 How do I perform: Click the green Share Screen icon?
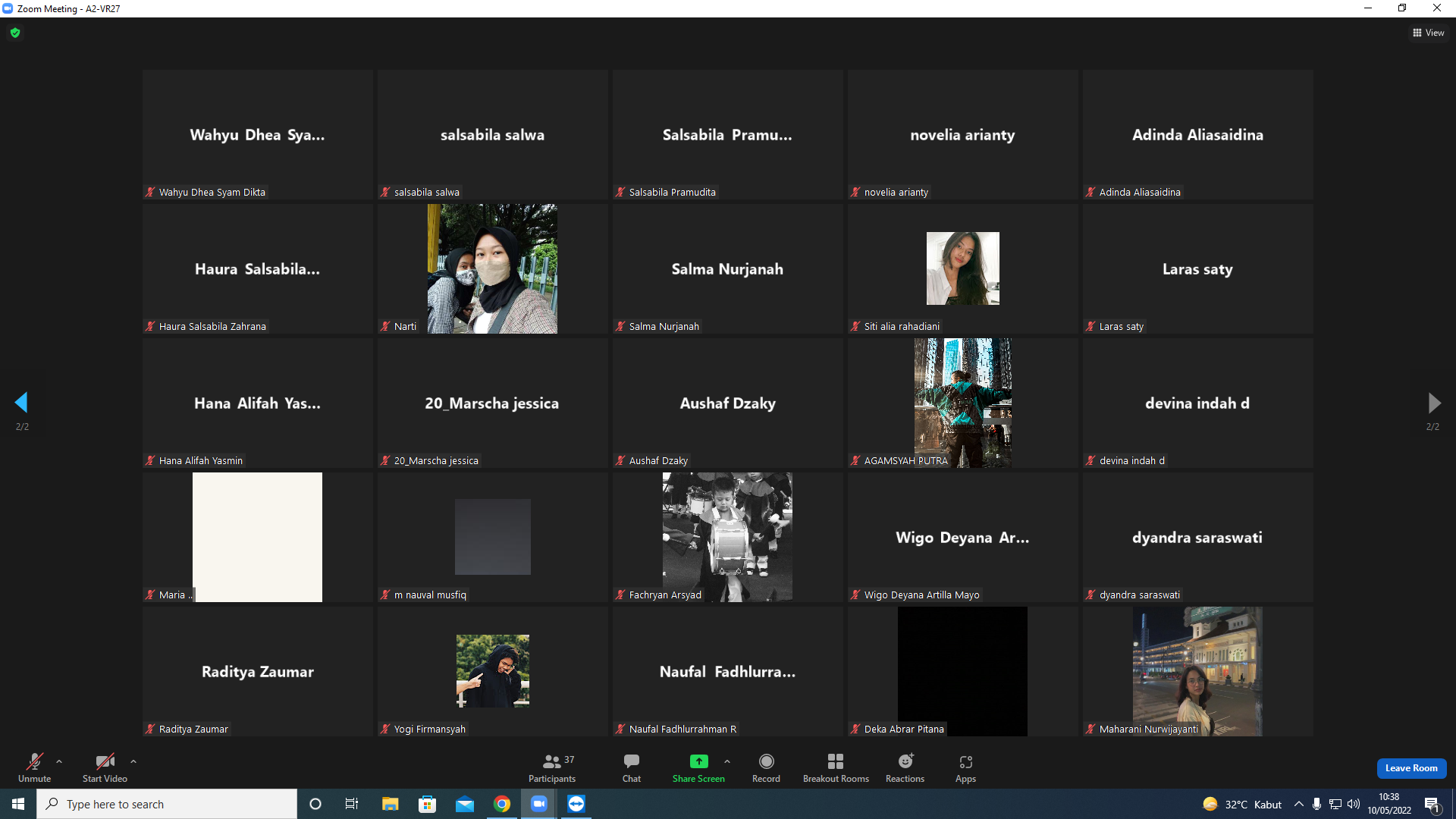[x=698, y=761]
